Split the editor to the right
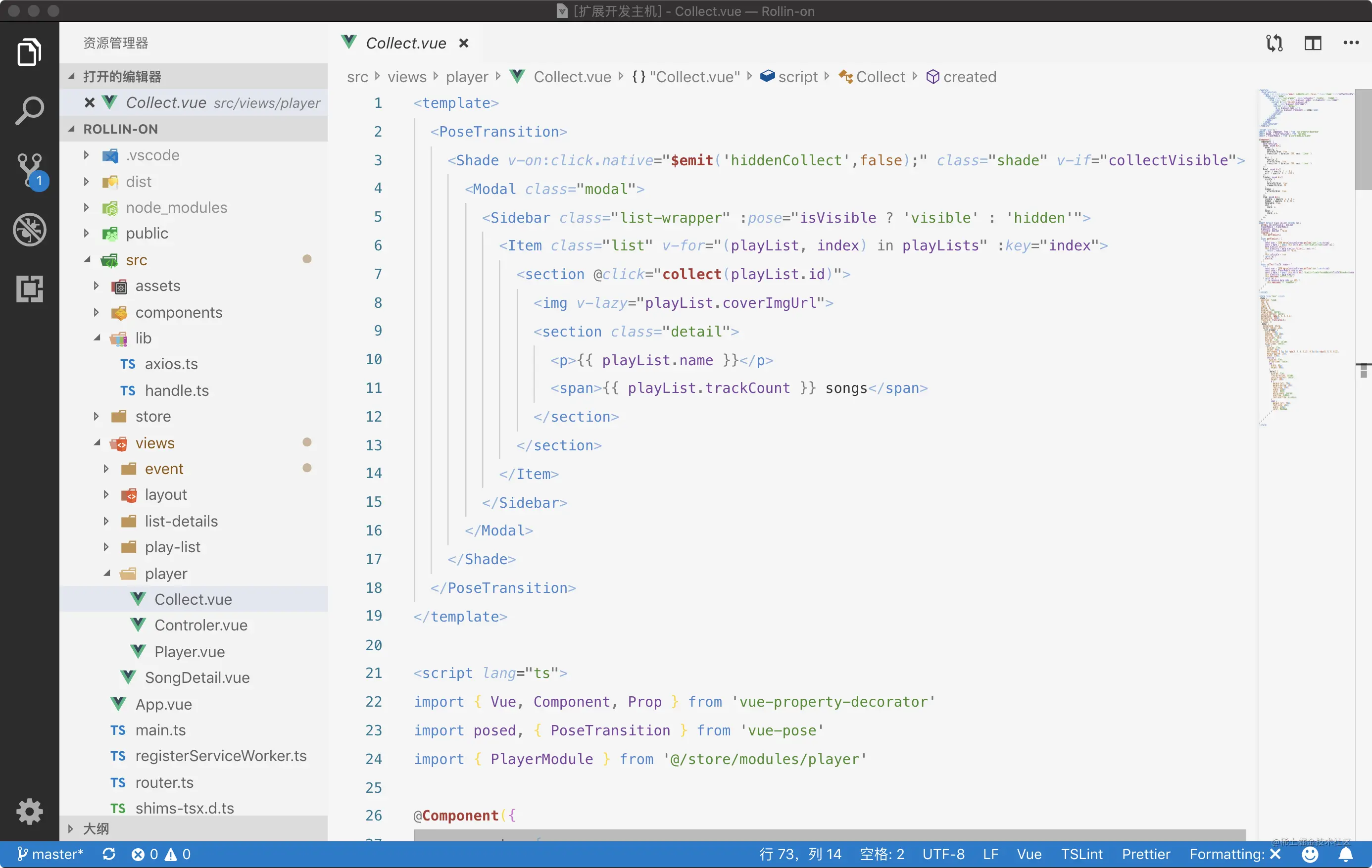1372x868 pixels. (x=1313, y=43)
